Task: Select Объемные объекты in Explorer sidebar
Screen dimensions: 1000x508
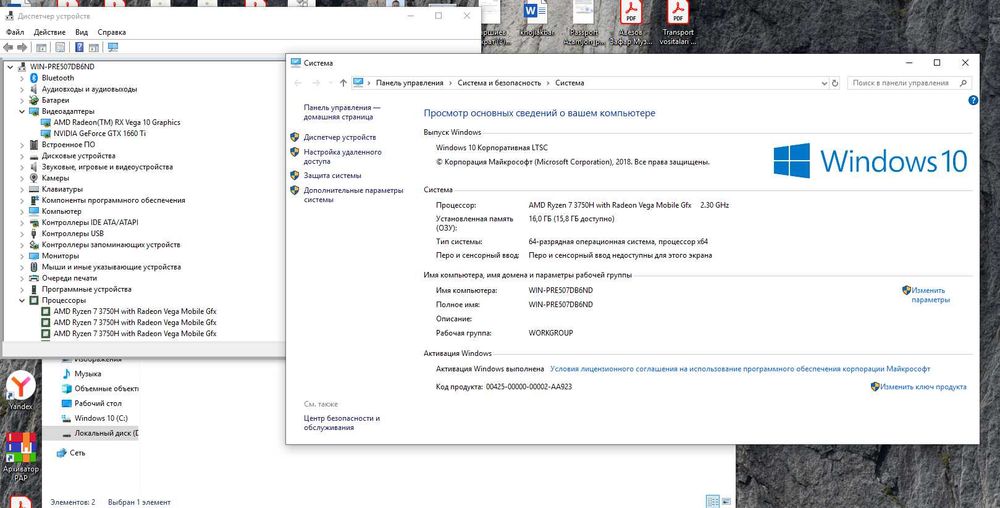Action: pos(100,389)
